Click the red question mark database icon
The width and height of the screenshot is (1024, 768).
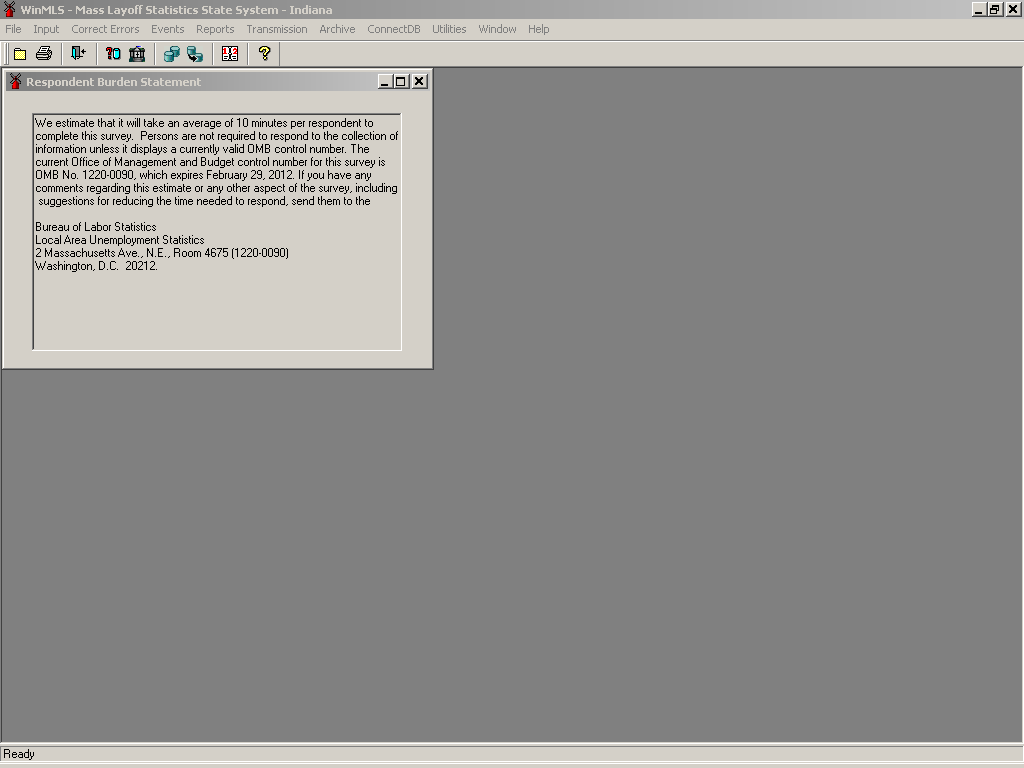113,54
